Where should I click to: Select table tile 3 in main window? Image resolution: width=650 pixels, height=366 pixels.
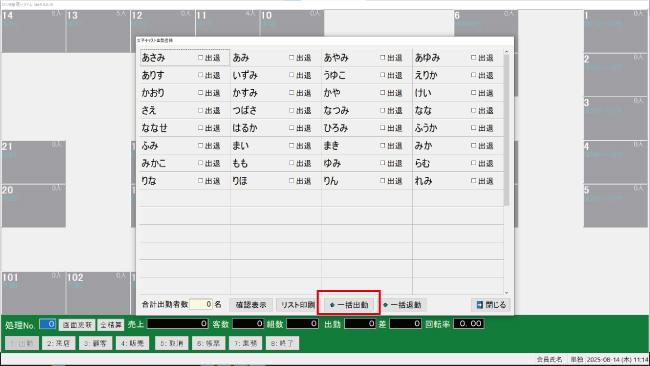click(616, 119)
